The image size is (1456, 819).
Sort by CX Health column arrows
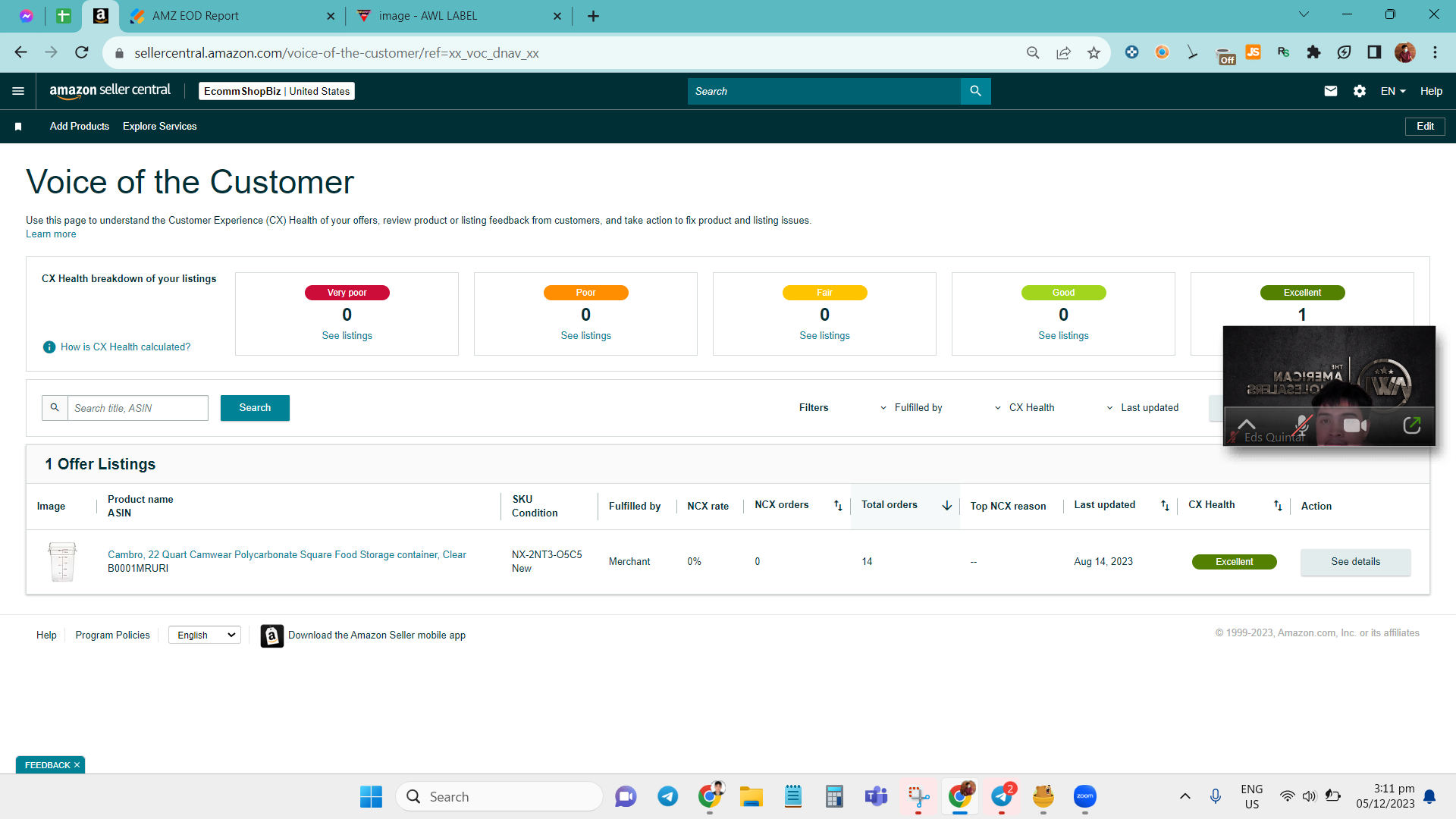[1278, 506]
